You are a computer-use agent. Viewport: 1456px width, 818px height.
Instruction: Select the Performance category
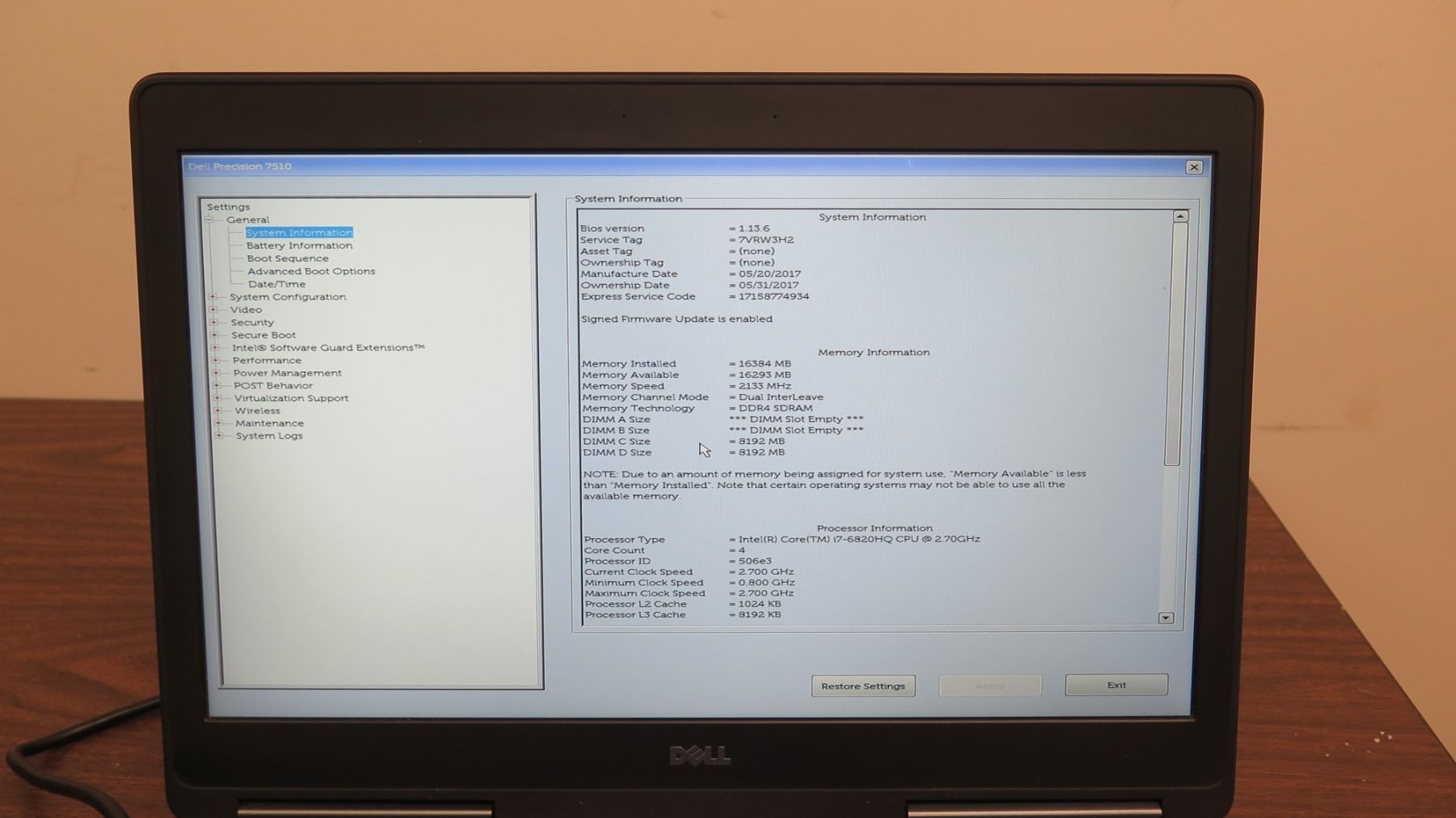point(266,360)
